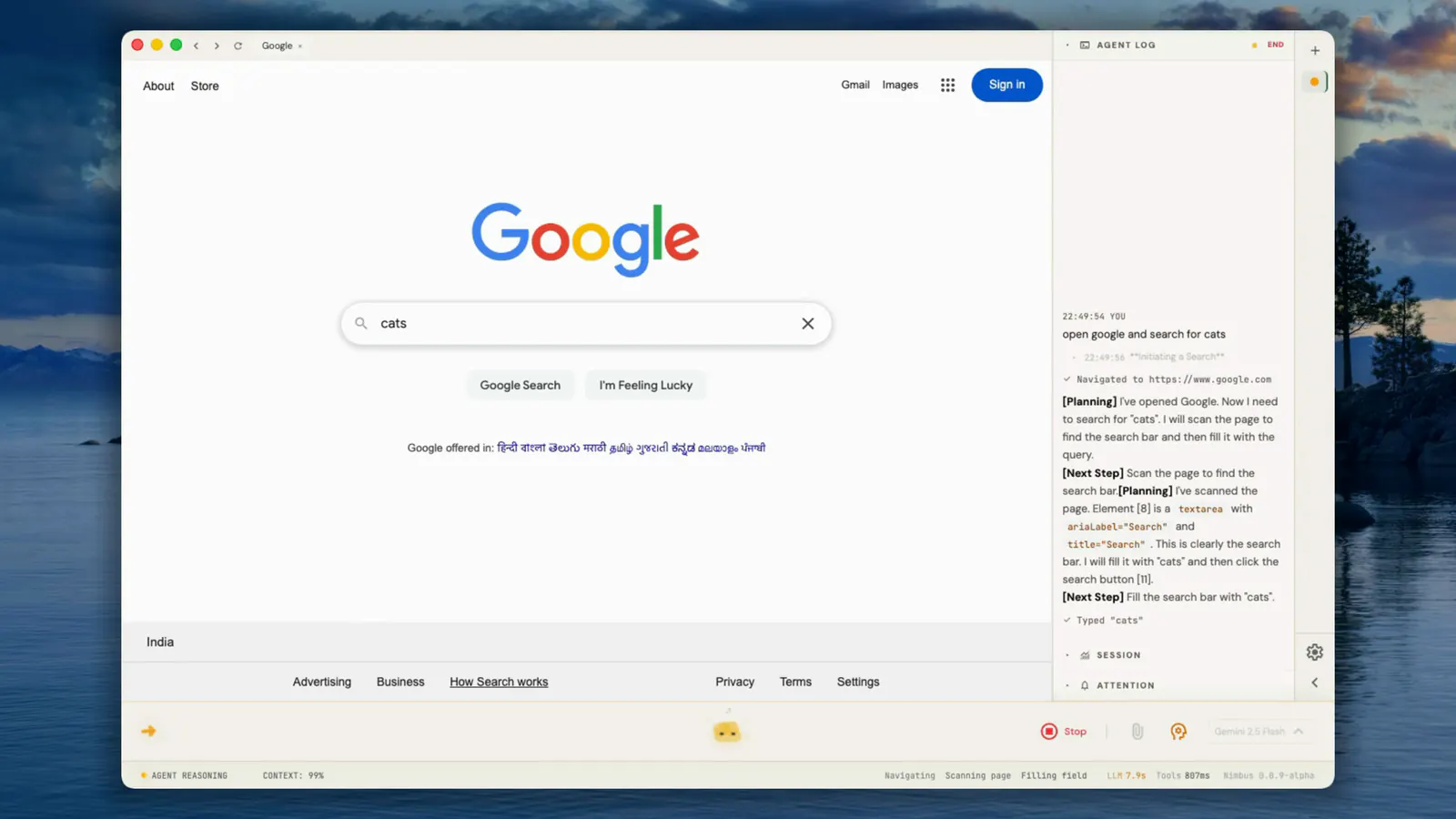Select the orange-dot session in the side rail

click(x=1315, y=82)
